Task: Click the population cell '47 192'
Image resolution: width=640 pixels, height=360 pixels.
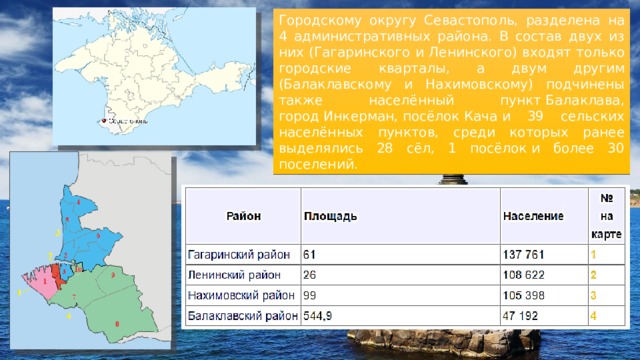Action: [x=544, y=316]
